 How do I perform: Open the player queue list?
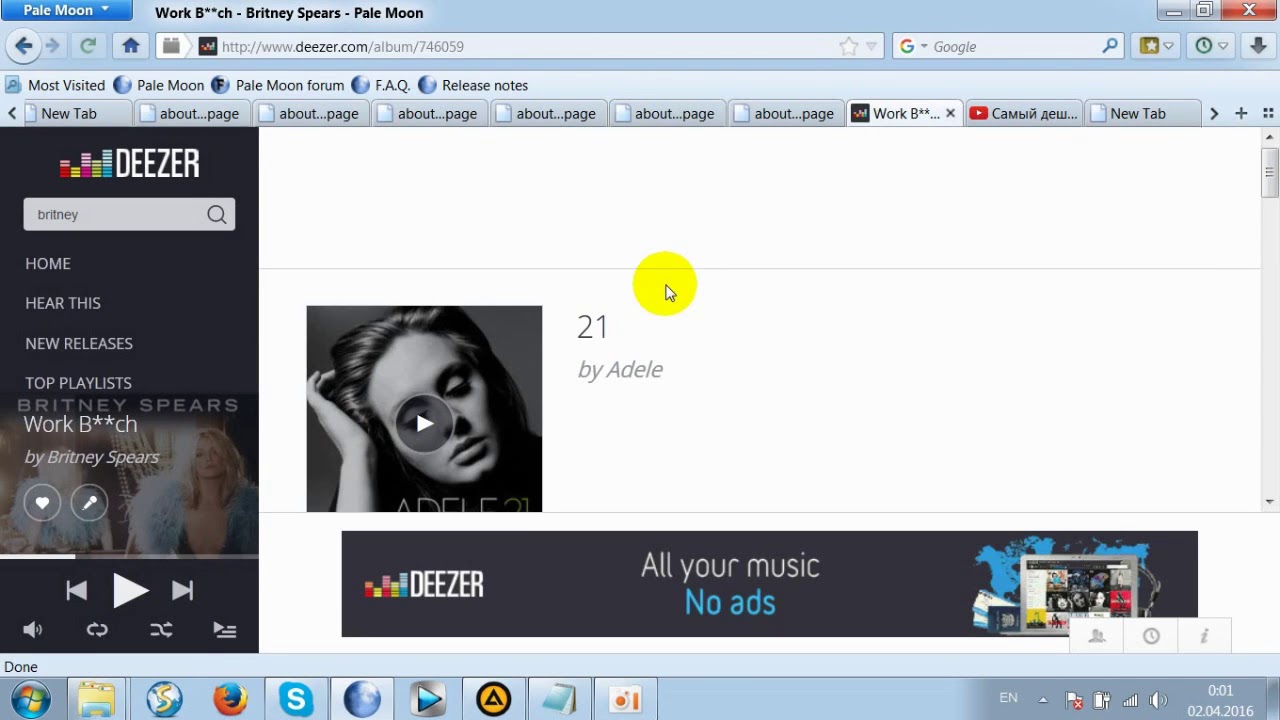tap(225, 630)
